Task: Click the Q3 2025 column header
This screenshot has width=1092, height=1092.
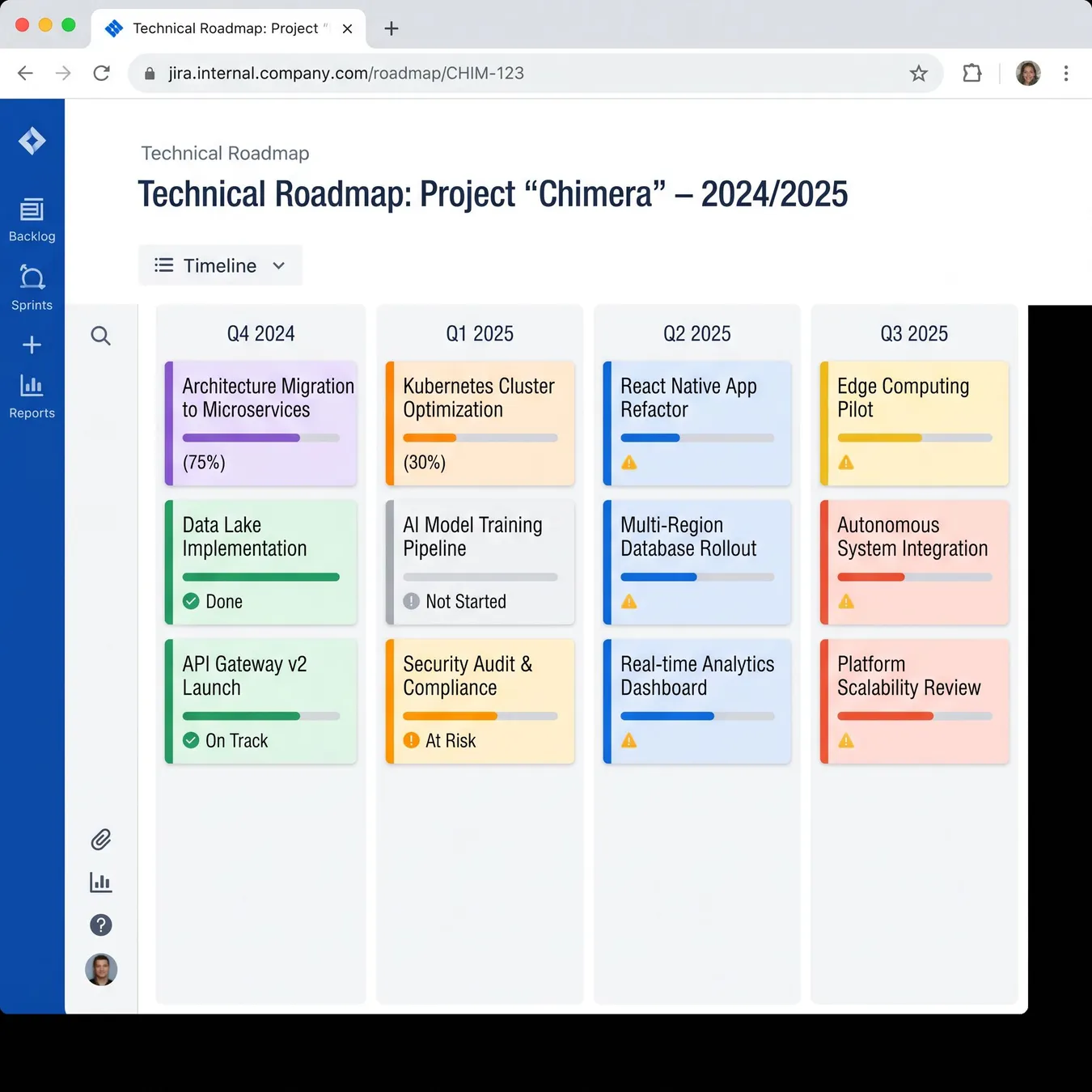Action: (914, 333)
